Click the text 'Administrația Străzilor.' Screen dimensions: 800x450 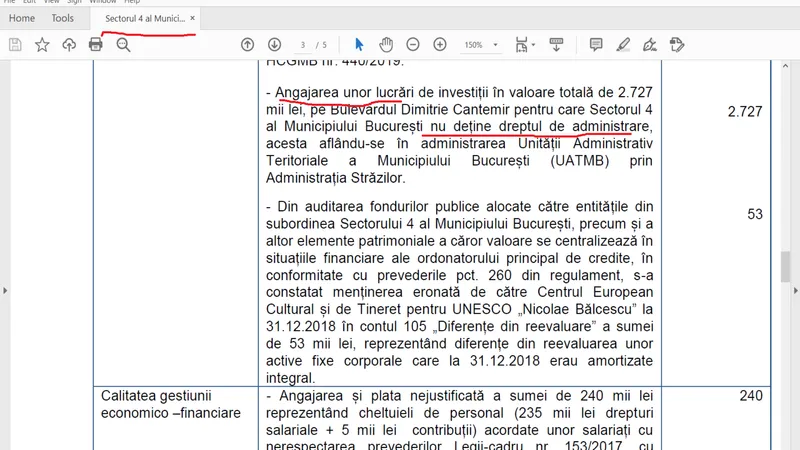336,178
